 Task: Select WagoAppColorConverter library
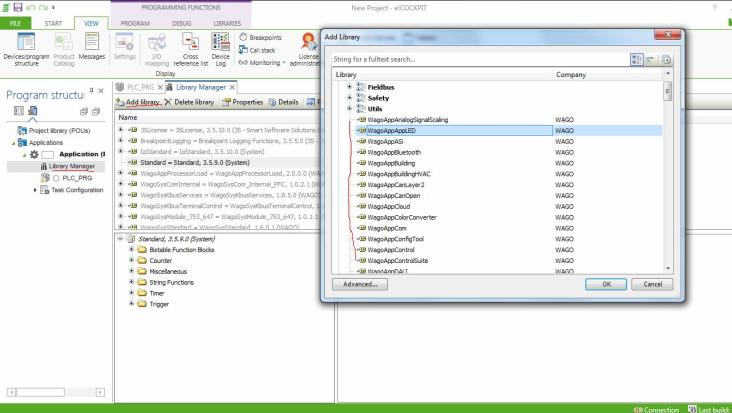(x=402, y=217)
